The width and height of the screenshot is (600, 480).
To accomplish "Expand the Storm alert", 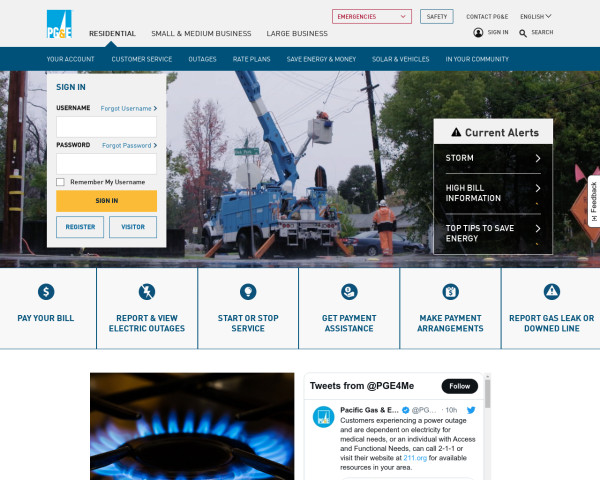I will tap(492, 158).
